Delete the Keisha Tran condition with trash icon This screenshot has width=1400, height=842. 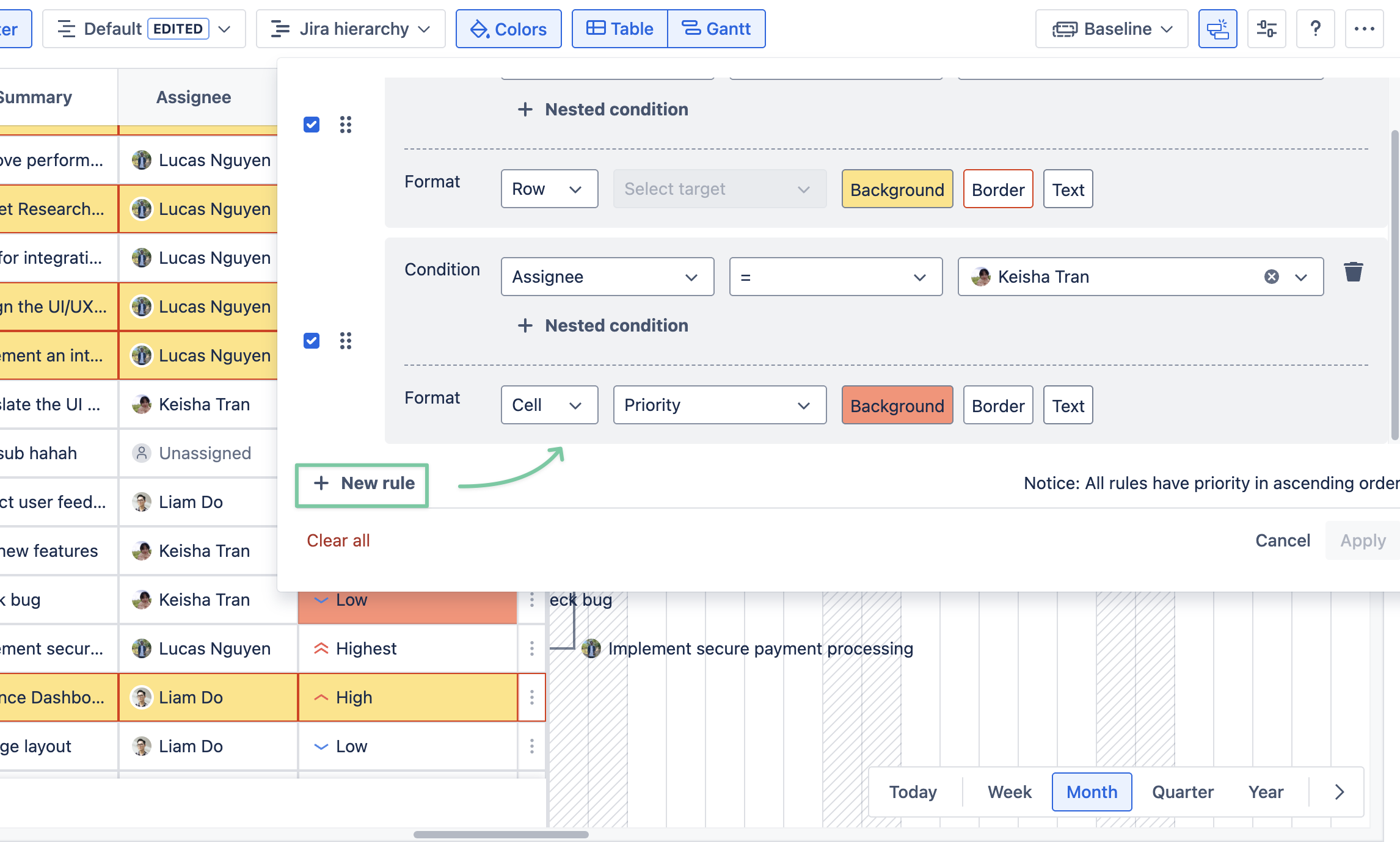1353,272
